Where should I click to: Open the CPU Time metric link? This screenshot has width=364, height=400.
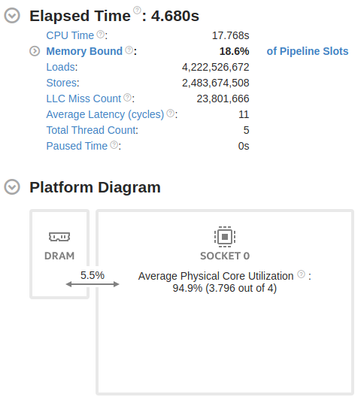(x=70, y=35)
